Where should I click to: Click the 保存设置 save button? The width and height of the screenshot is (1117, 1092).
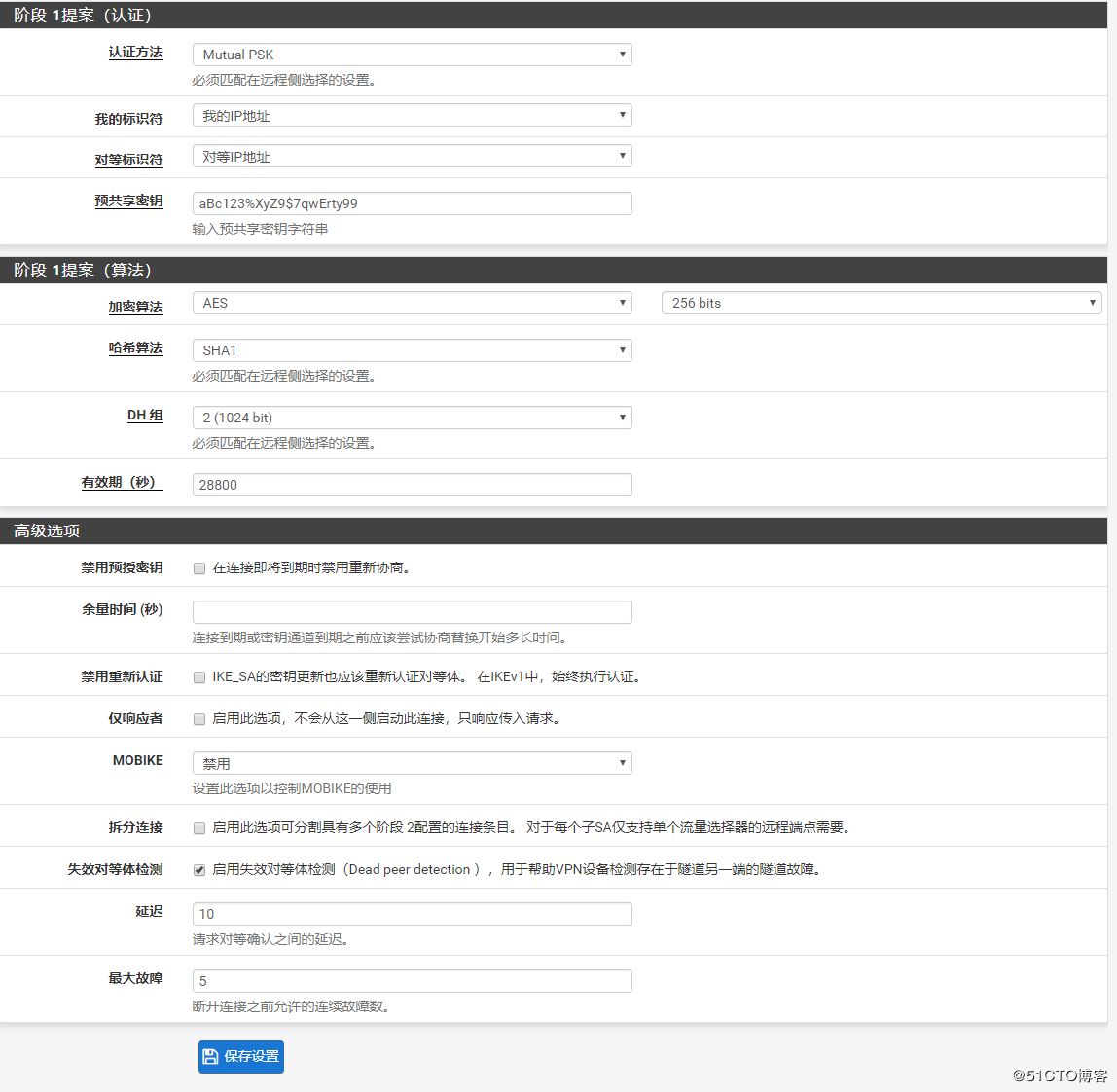click(x=241, y=1056)
